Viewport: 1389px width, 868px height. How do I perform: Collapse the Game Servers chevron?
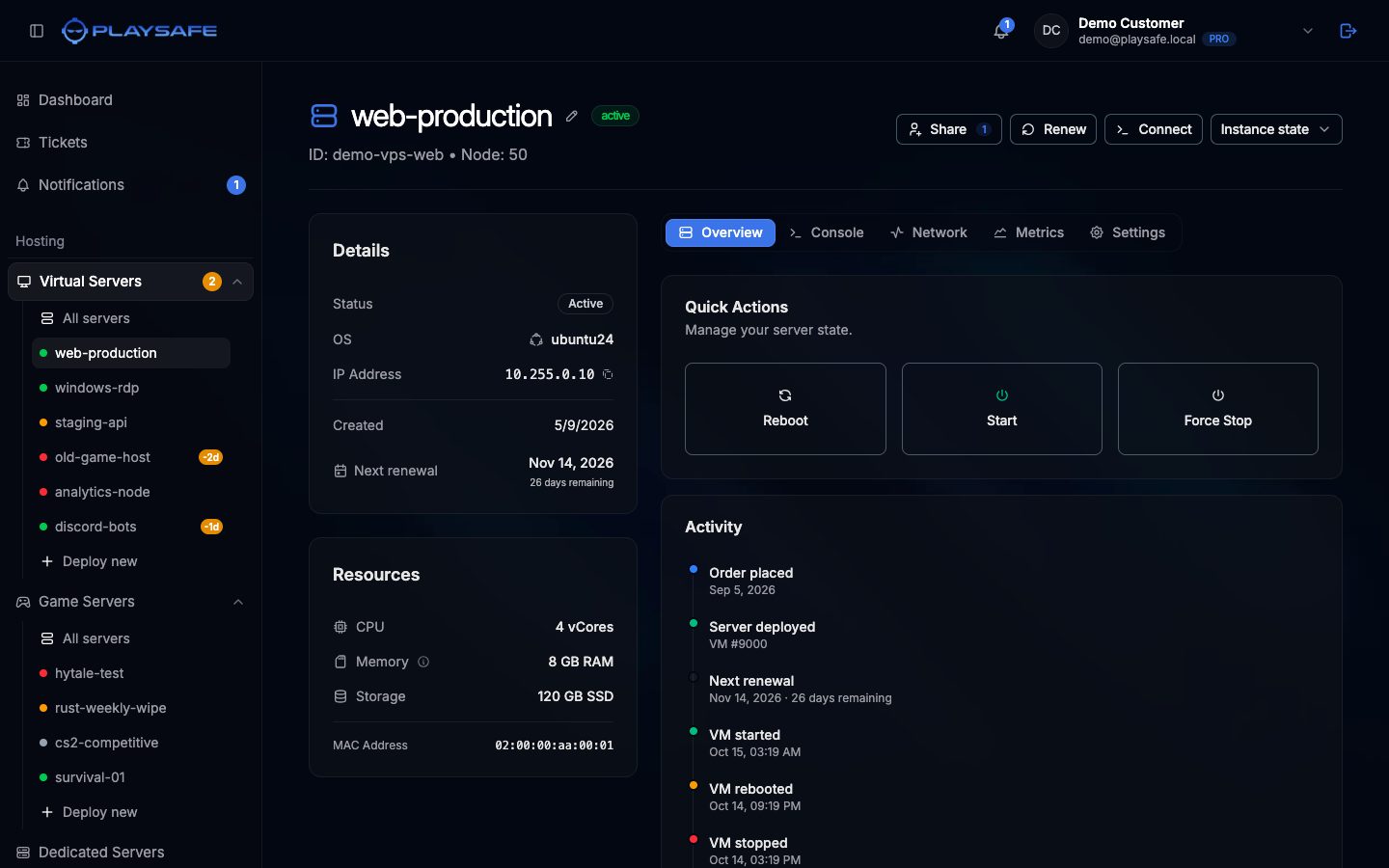[x=238, y=602]
